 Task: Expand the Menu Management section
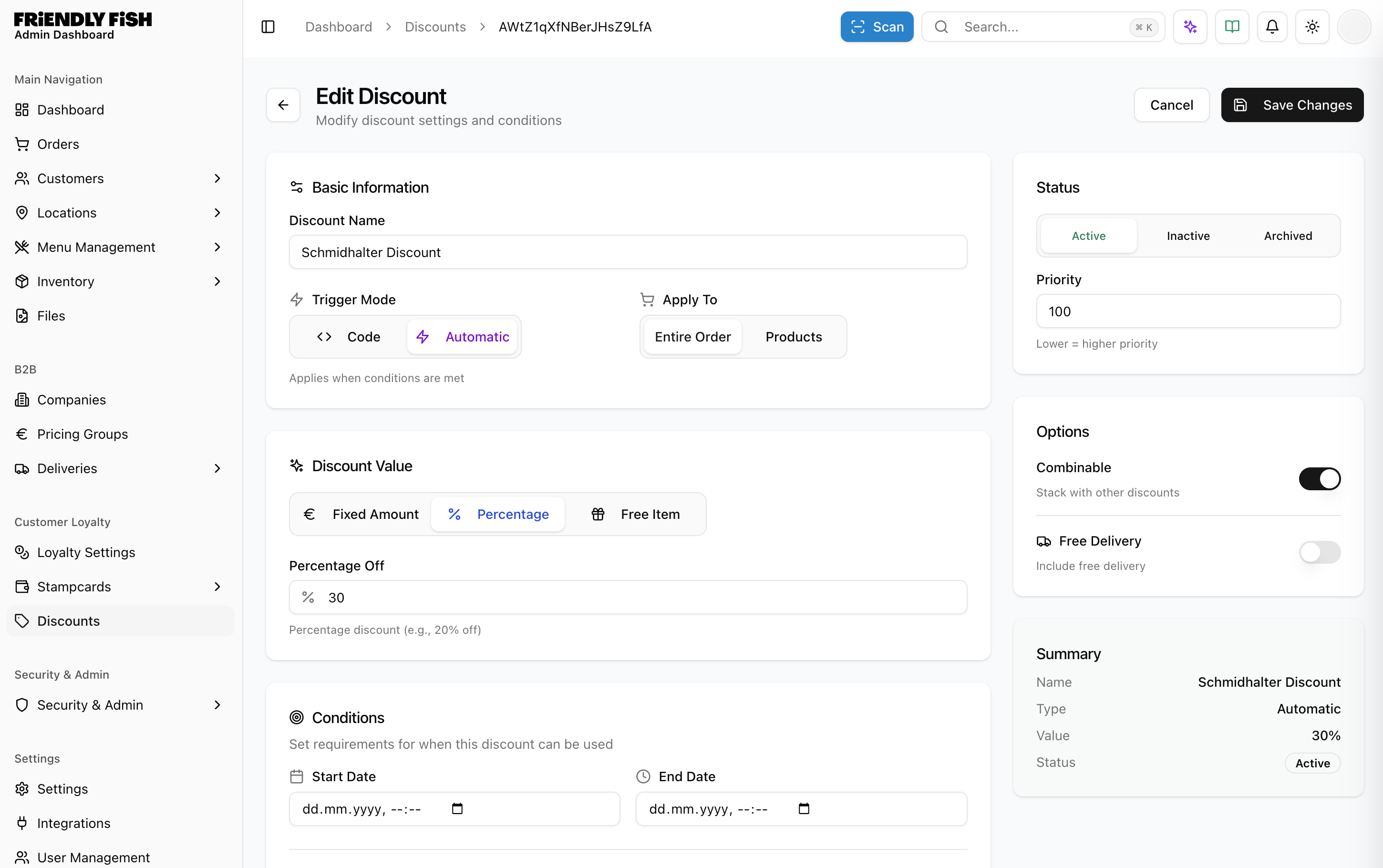[217, 248]
